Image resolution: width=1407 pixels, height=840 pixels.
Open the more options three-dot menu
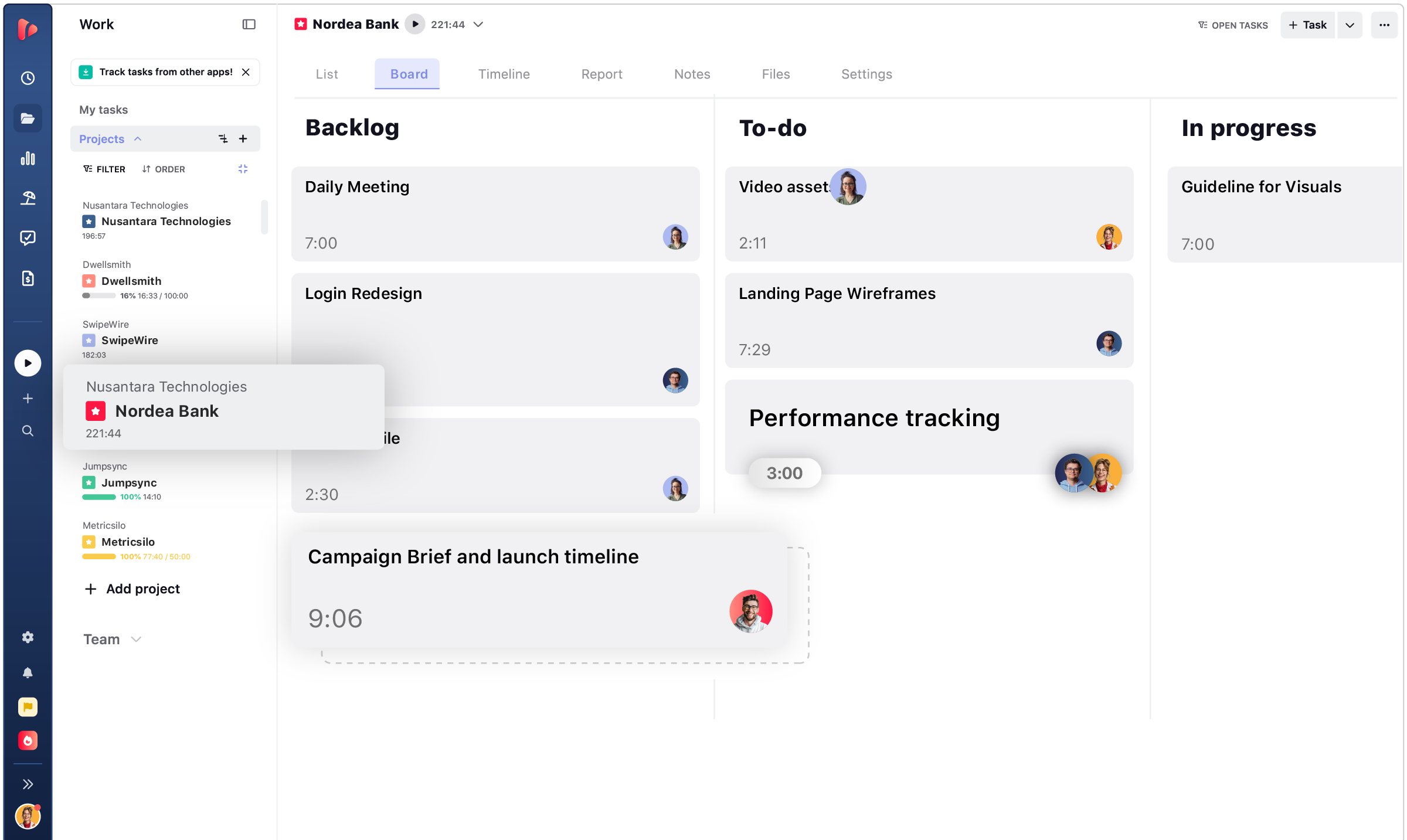pos(1384,25)
